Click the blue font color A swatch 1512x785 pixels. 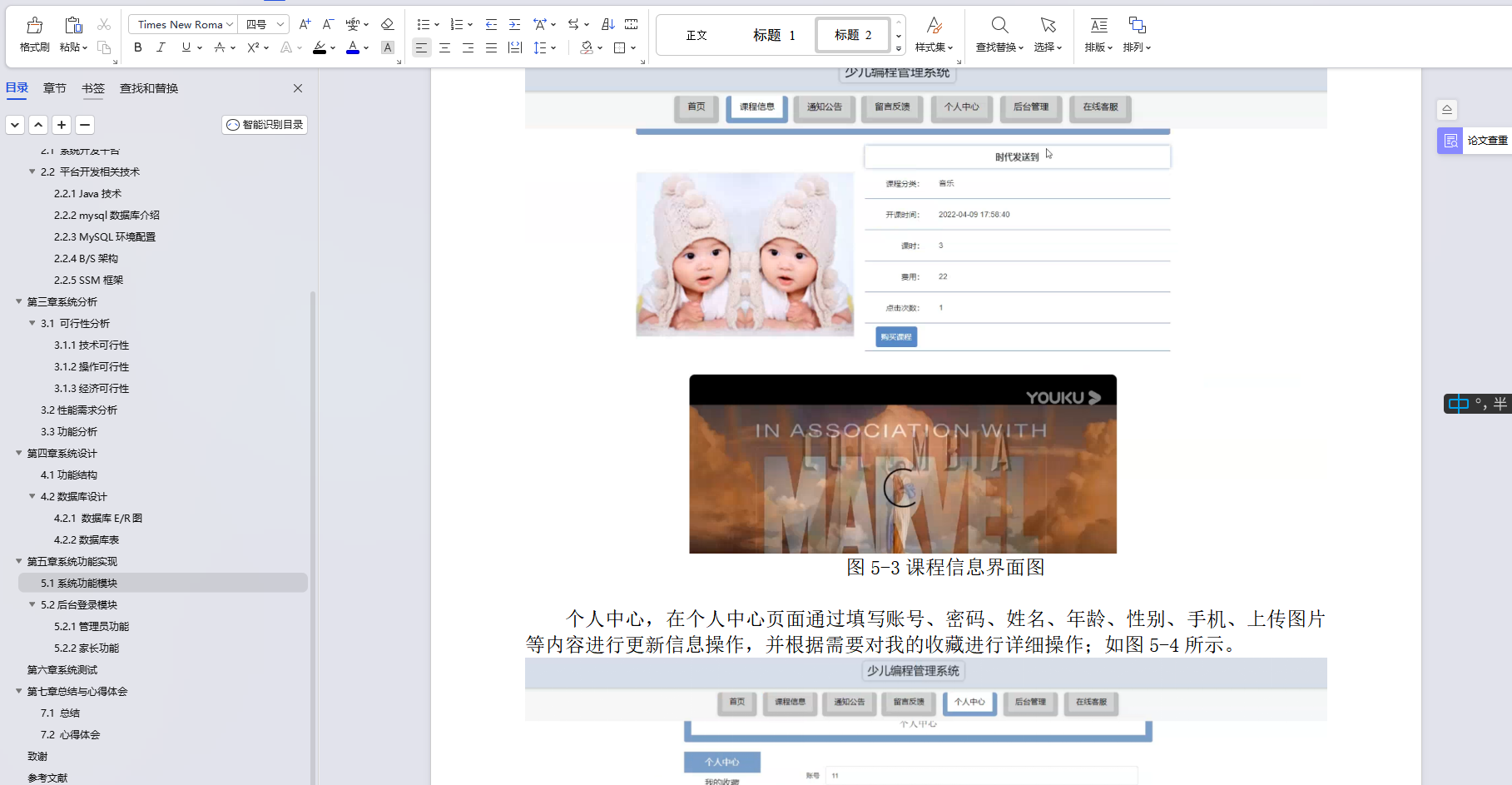353,47
